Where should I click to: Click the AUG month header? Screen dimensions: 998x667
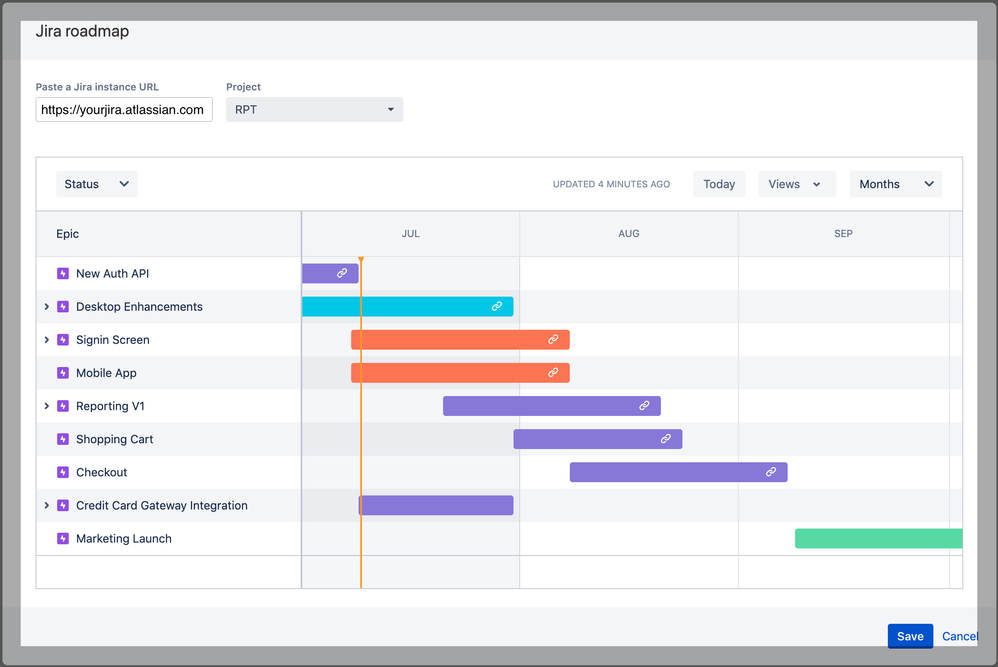coord(629,234)
